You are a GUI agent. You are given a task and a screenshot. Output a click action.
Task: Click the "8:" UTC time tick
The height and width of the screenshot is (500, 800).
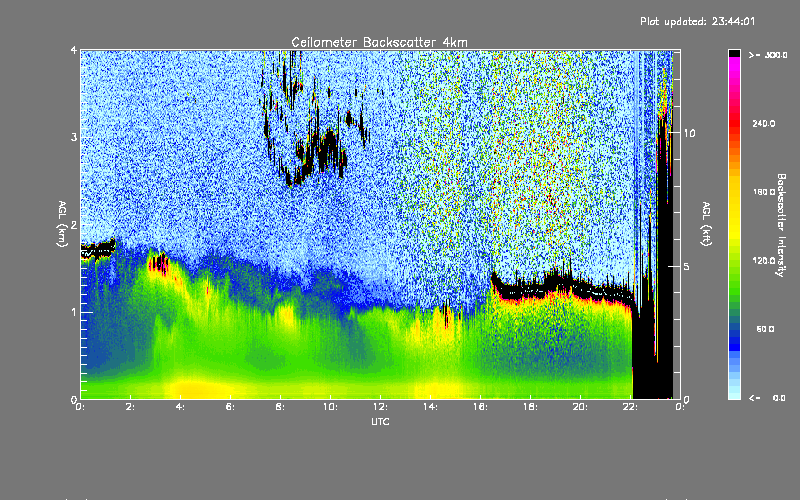281,407
